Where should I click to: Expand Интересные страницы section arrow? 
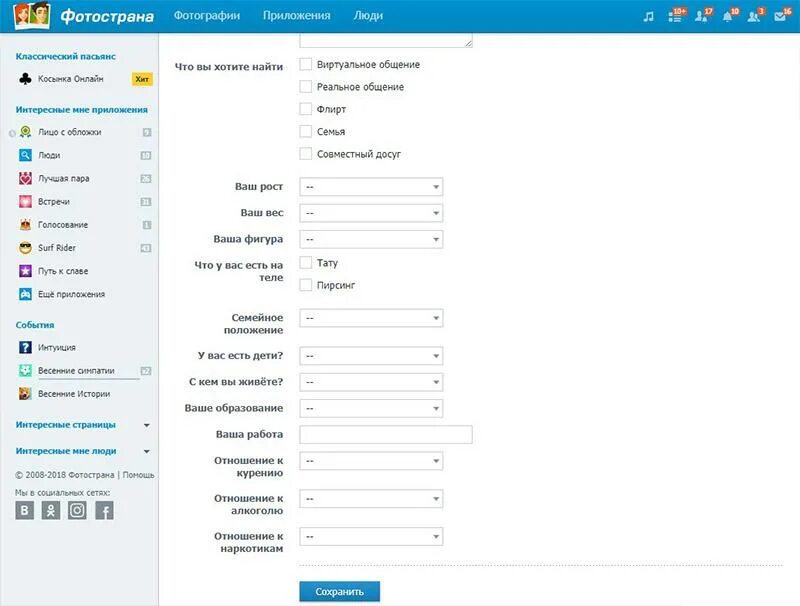point(146,425)
